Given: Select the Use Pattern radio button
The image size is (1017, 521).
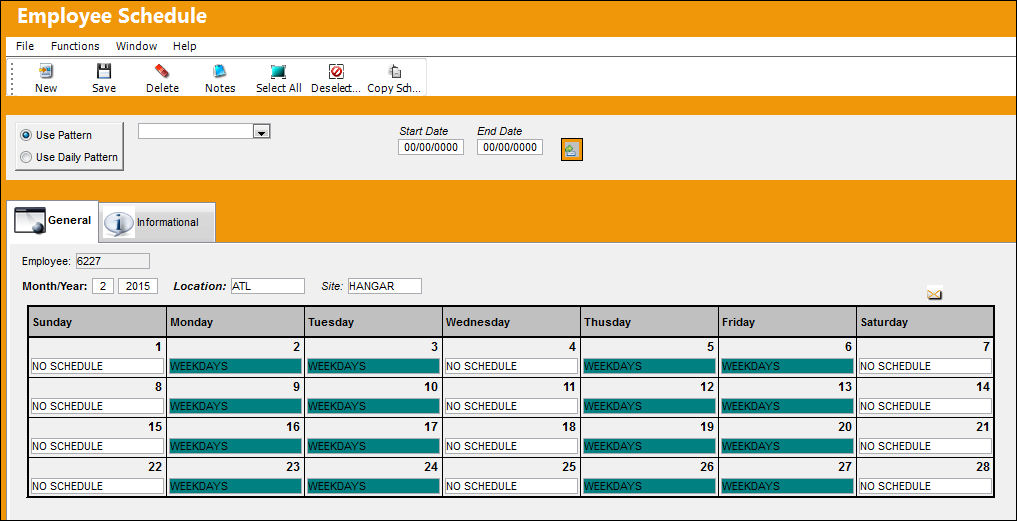Looking at the screenshot, I should (x=26, y=135).
